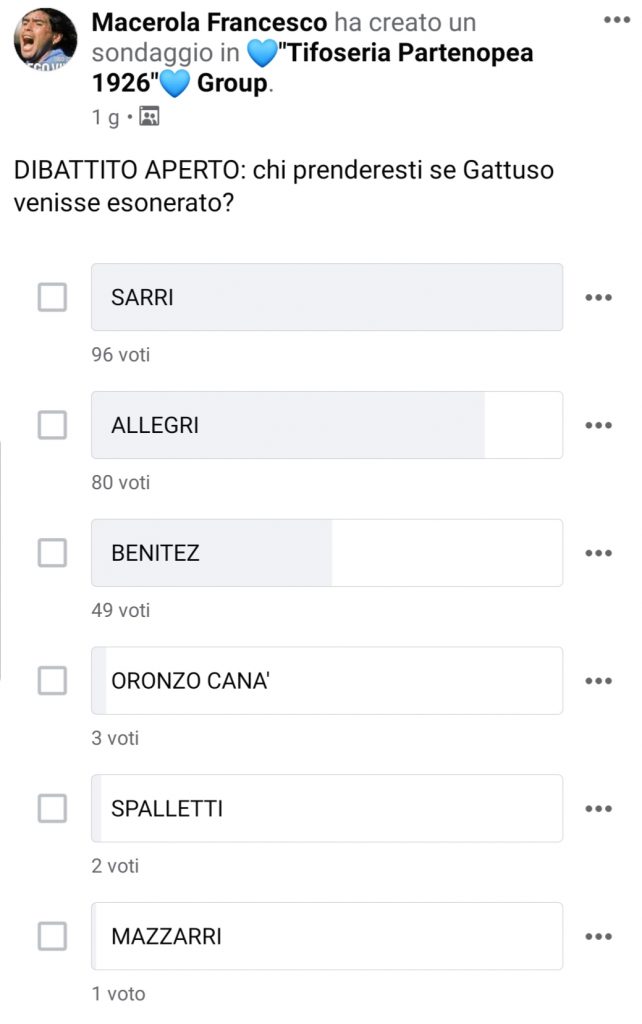This screenshot has height=1024, width=642.
Task: Open Macerola Francesco's profile
Action: (207, 22)
